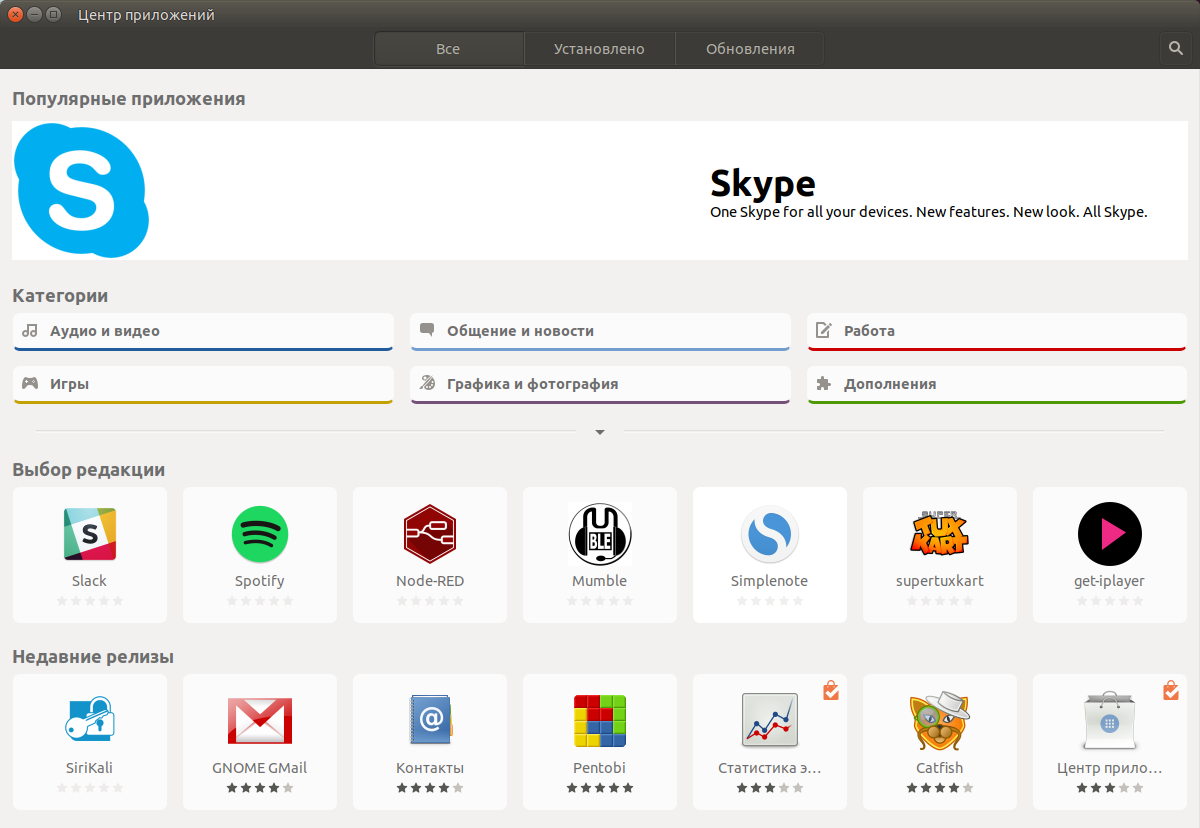This screenshot has height=828, width=1200.
Task: Open the search button in header bar
Action: 1175,48
